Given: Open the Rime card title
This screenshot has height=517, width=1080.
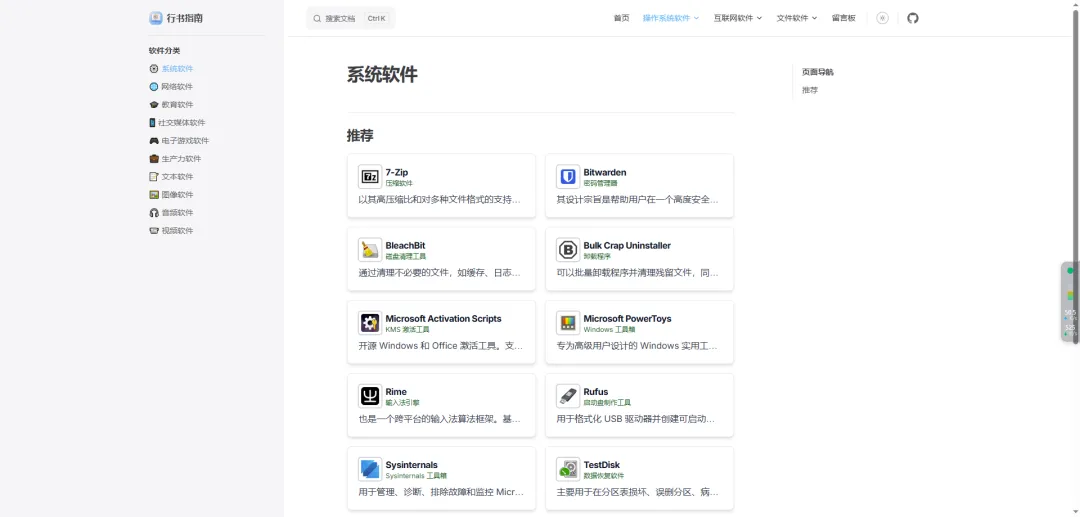Looking at the screenshot, I should click(396, 391).
